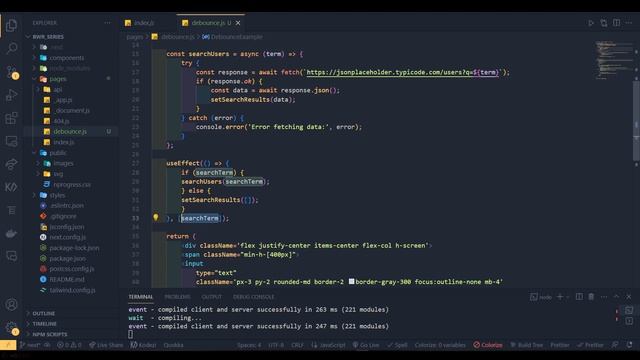Expand the OUTLINE section
Image resolution: width=640 pixels, height=360 pixels.
pos(44,313)
